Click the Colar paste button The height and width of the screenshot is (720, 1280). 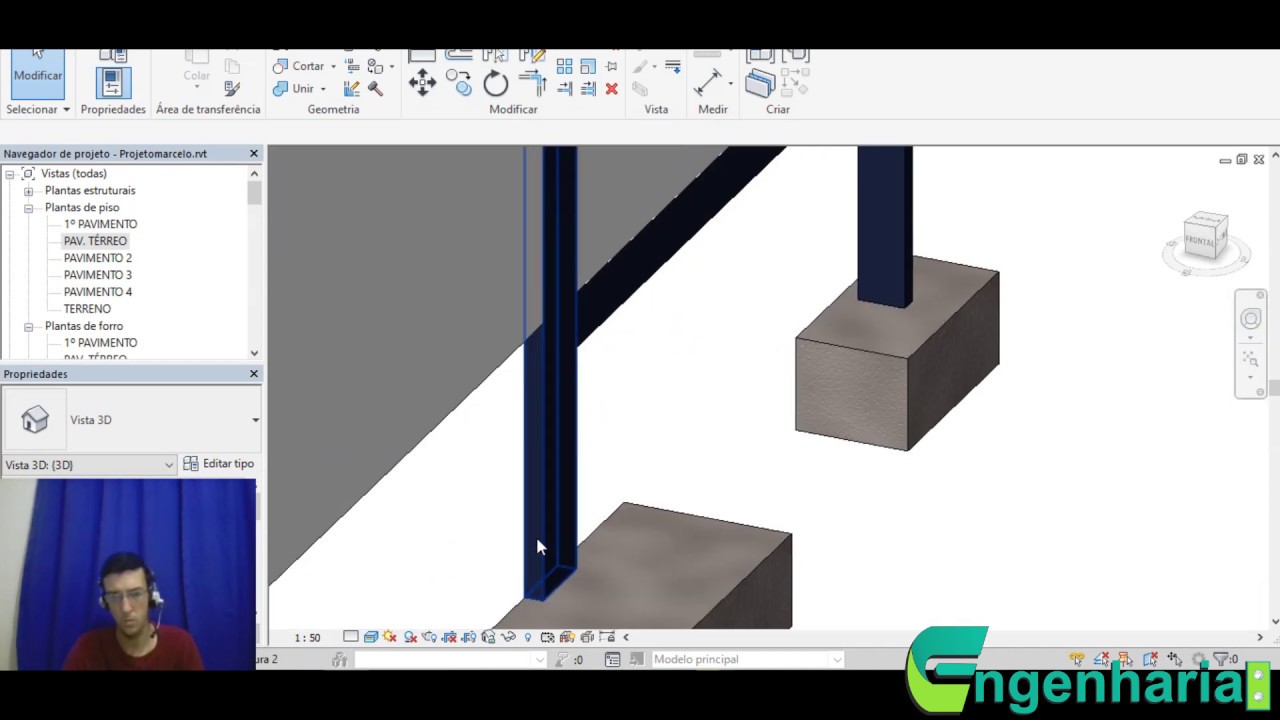pyautogui.click(x=196, y=68)
